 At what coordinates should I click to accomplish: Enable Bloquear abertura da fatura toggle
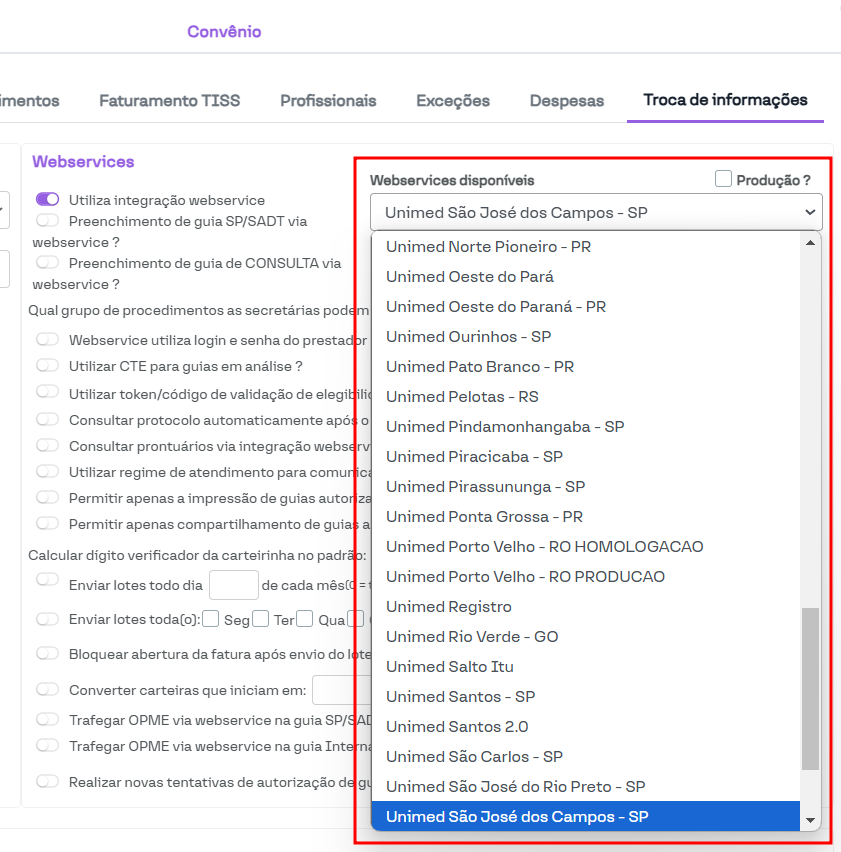pyautogui.click(x=47, y=653)
